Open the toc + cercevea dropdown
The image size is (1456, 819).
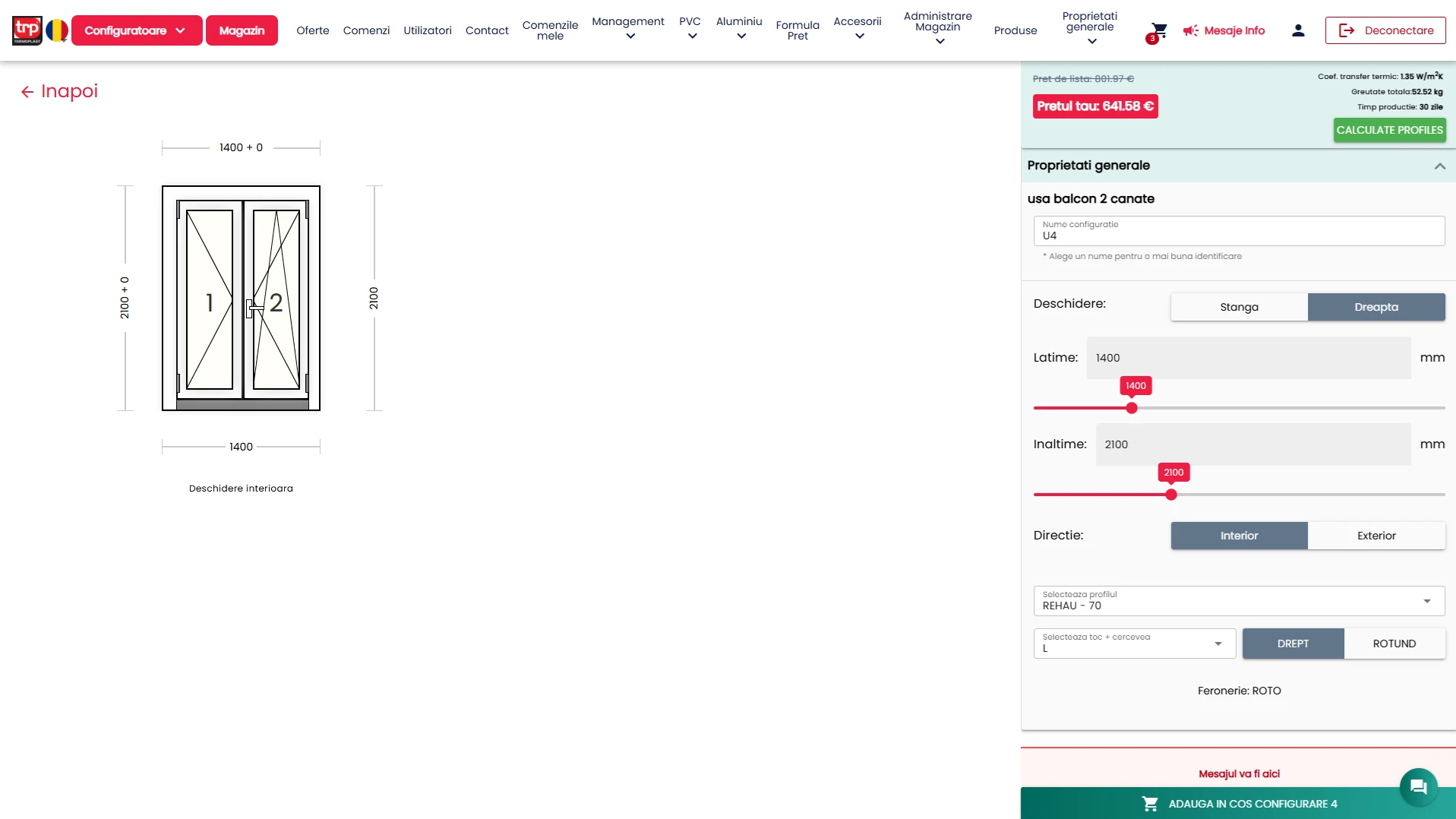(1135, 643)
